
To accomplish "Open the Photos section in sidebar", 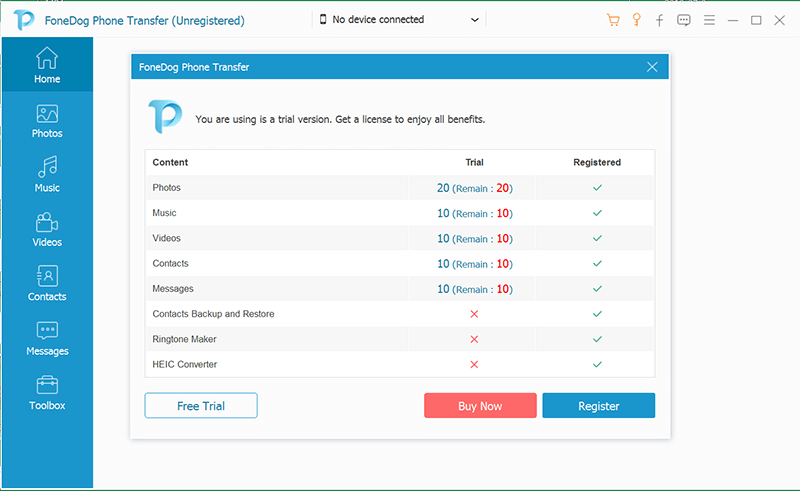I will [x=47, y=121].
